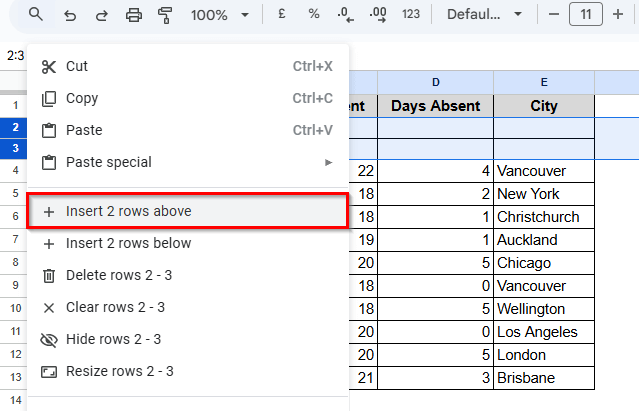Screen dimensions: 639x411
Task: Decrease decimal places
Action: coord(345,15)
